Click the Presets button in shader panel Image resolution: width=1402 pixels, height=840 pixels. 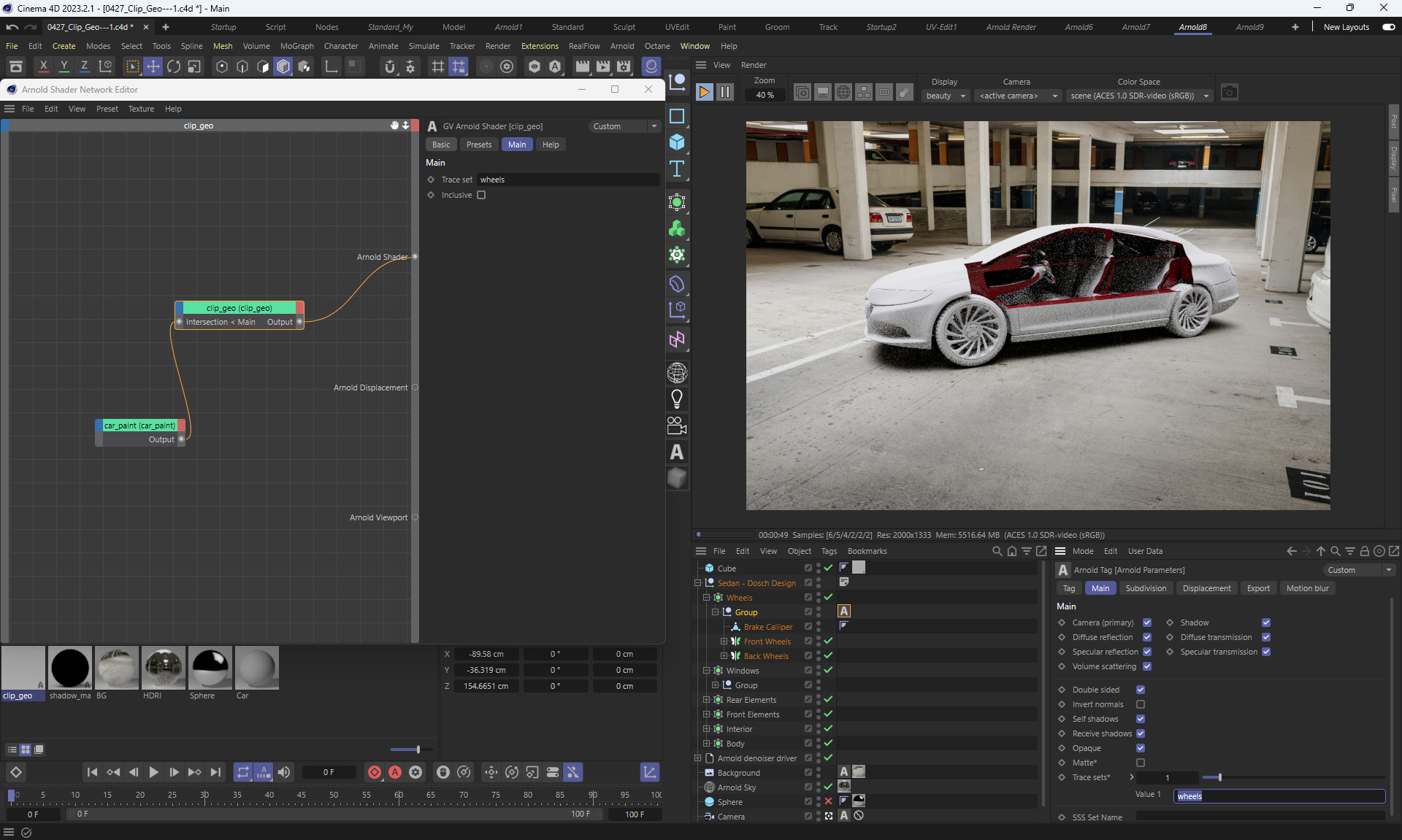point(479,145)
